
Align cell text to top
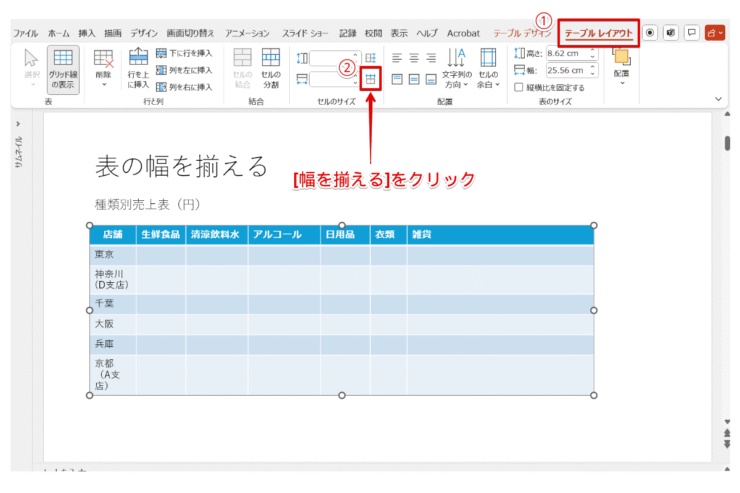[x=397, y=79]
